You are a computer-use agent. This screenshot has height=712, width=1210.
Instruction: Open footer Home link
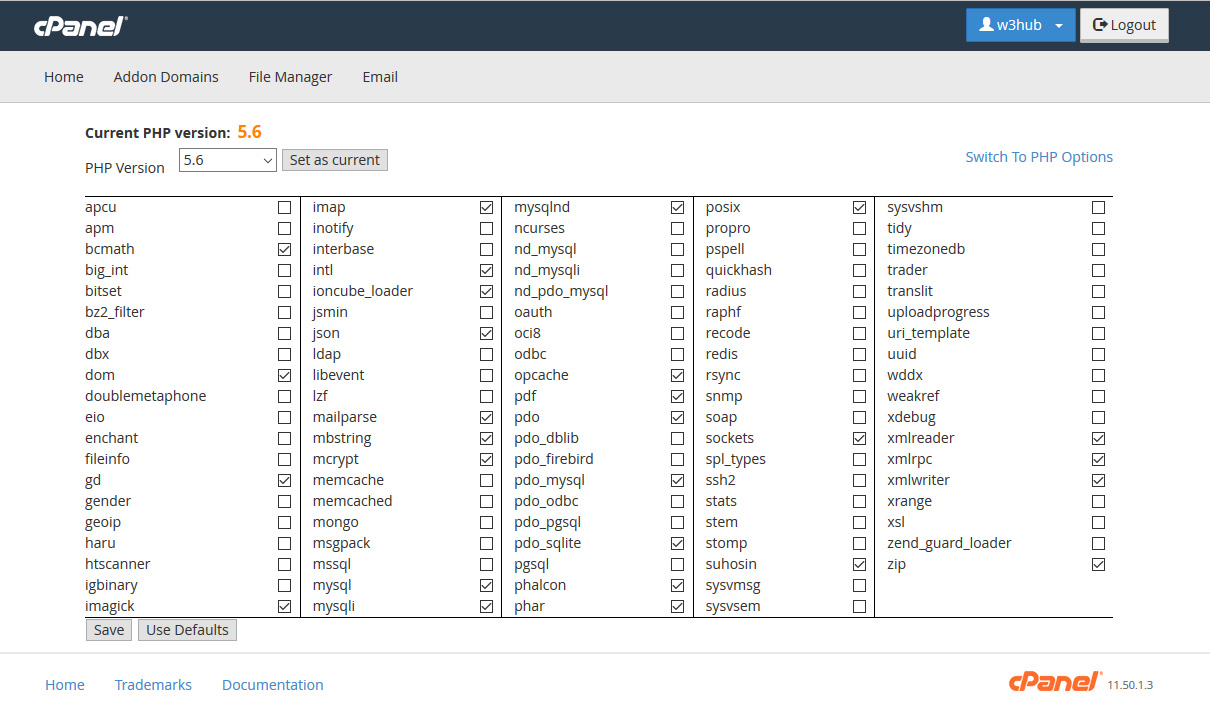(x=65, y=685)
